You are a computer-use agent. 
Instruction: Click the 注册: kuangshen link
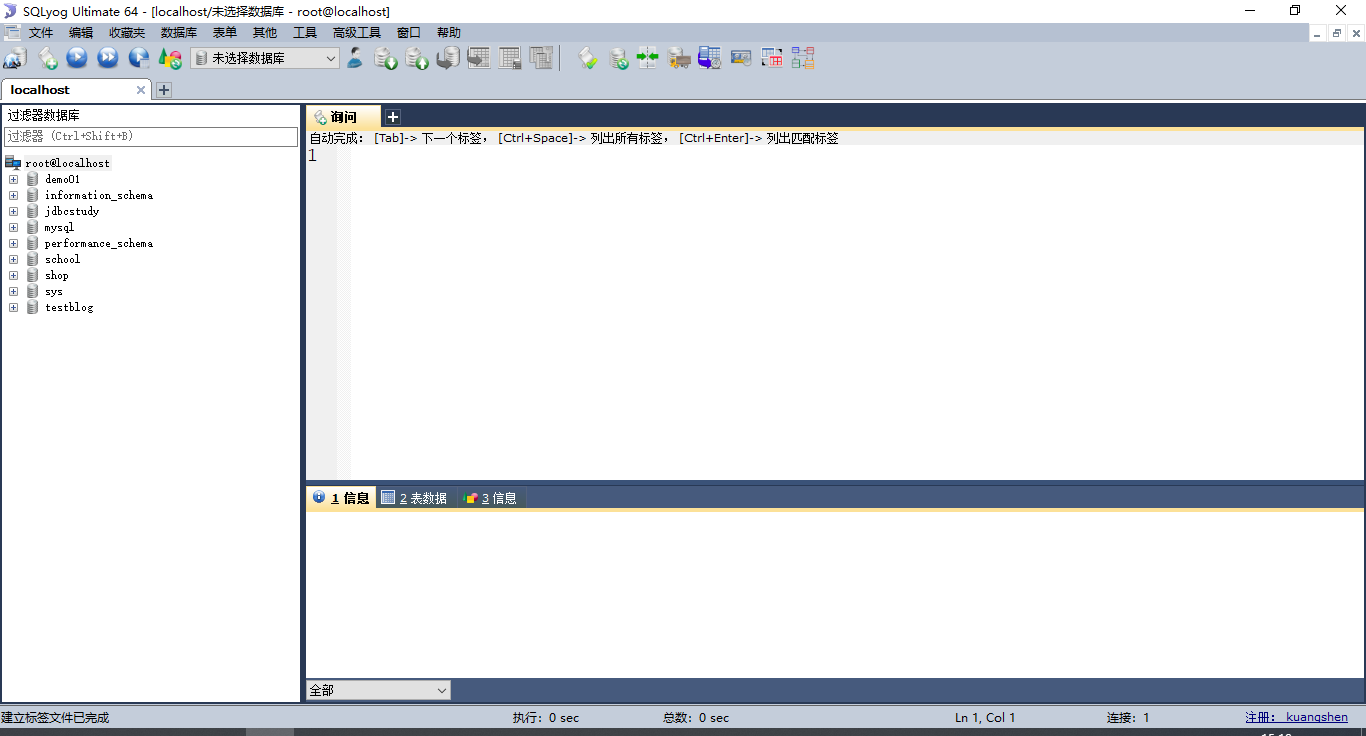tap(1296, 717)
